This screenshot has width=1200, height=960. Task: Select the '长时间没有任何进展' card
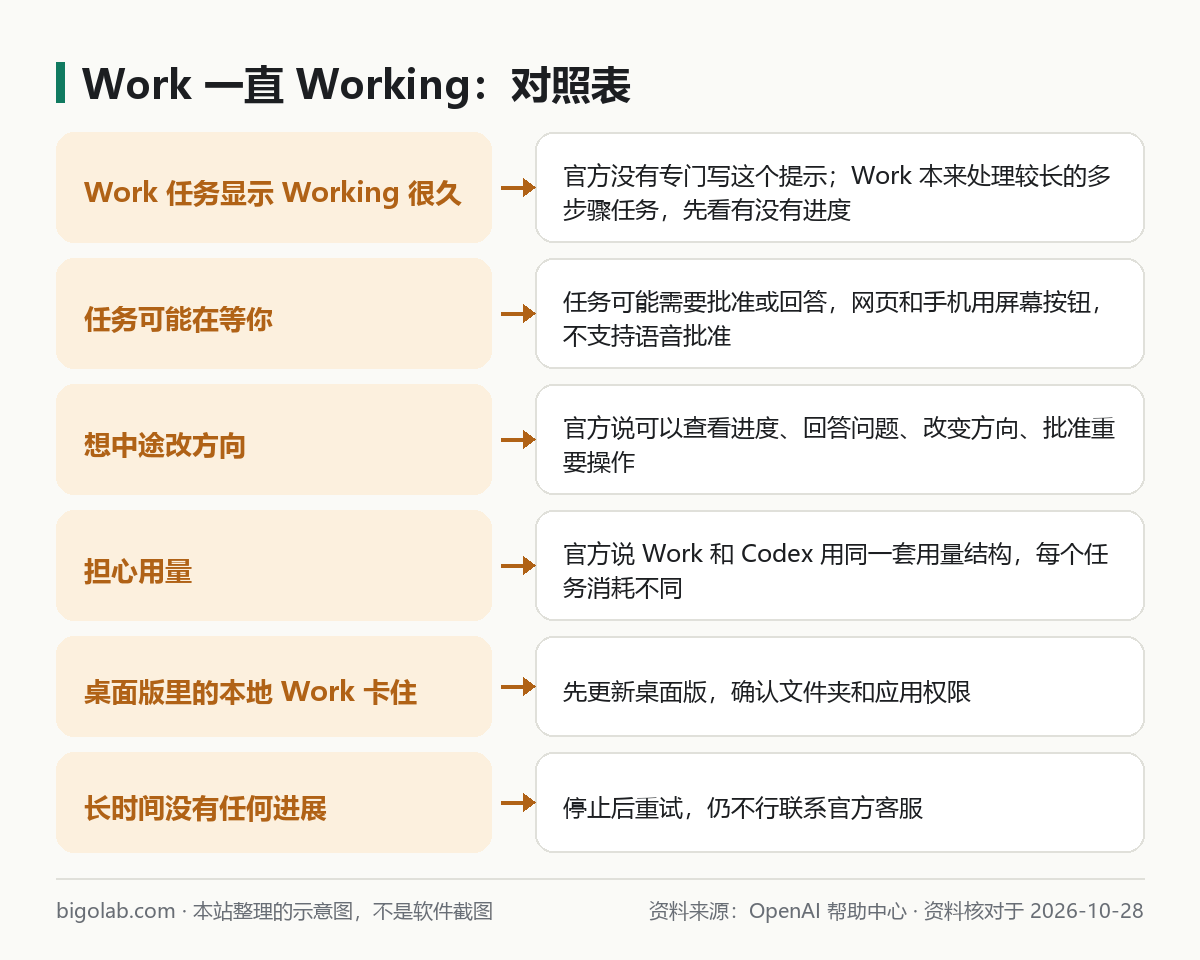(274, 802)
